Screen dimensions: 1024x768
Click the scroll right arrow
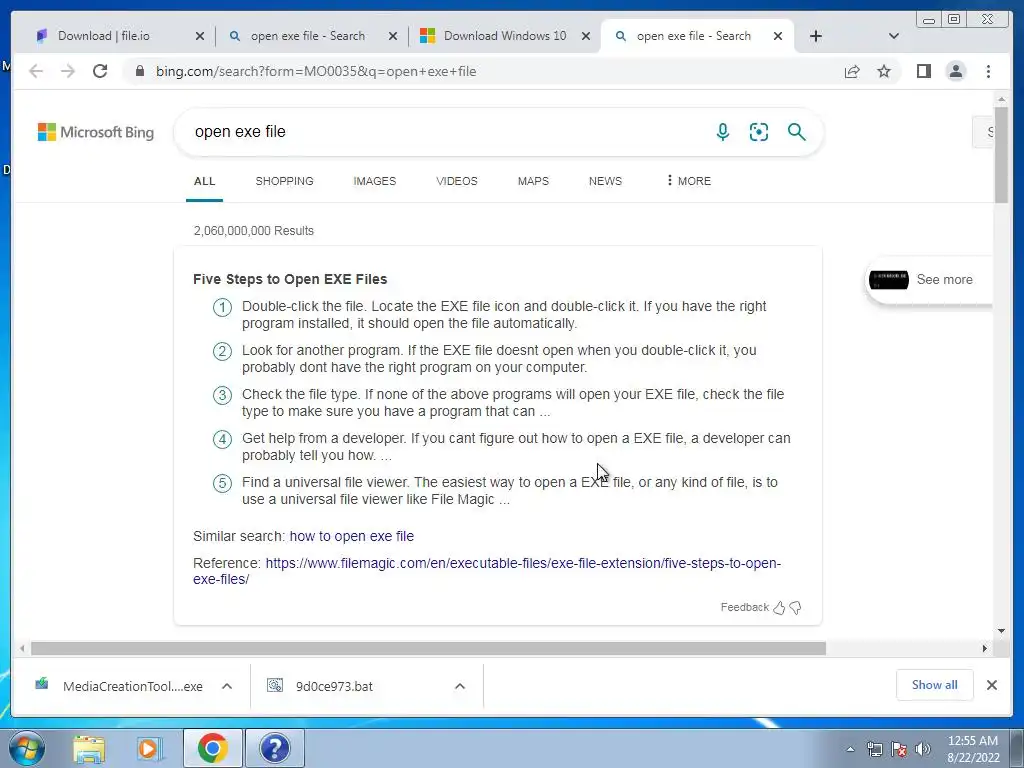pyautogui.click(x=984, y=648)
